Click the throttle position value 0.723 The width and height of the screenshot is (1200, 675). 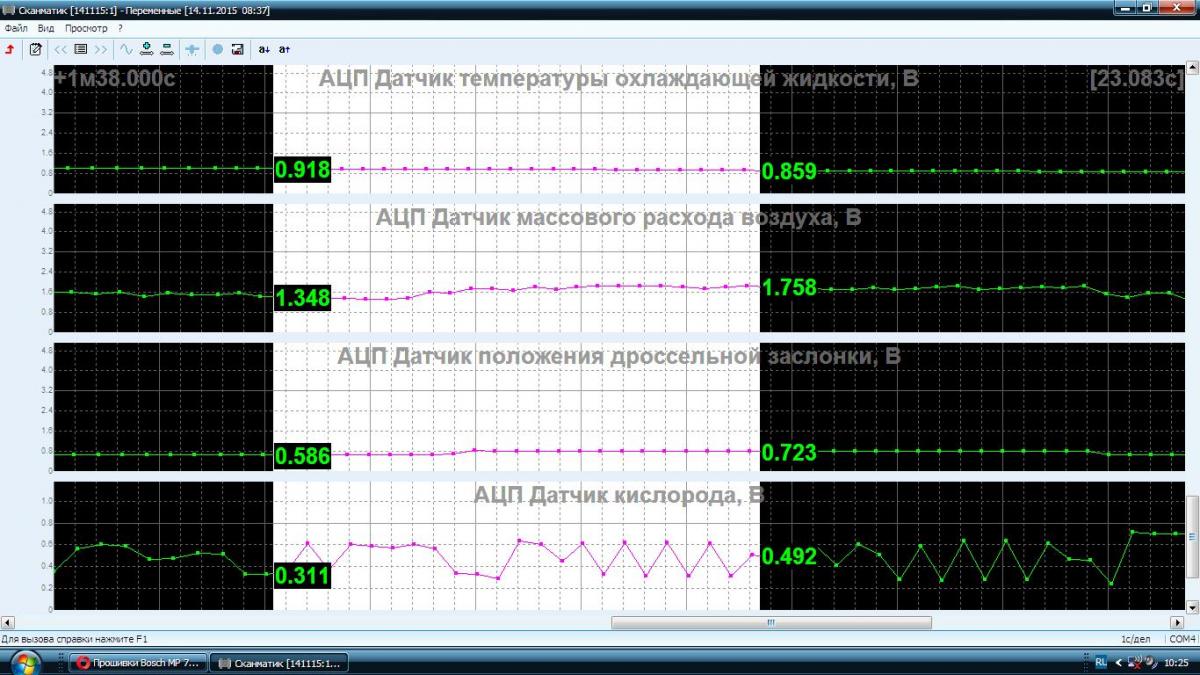789,453
